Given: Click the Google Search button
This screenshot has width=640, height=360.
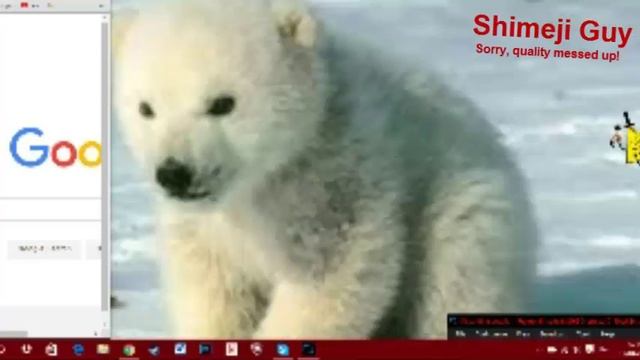Looking at the screenshot, I should click(45, 249).
